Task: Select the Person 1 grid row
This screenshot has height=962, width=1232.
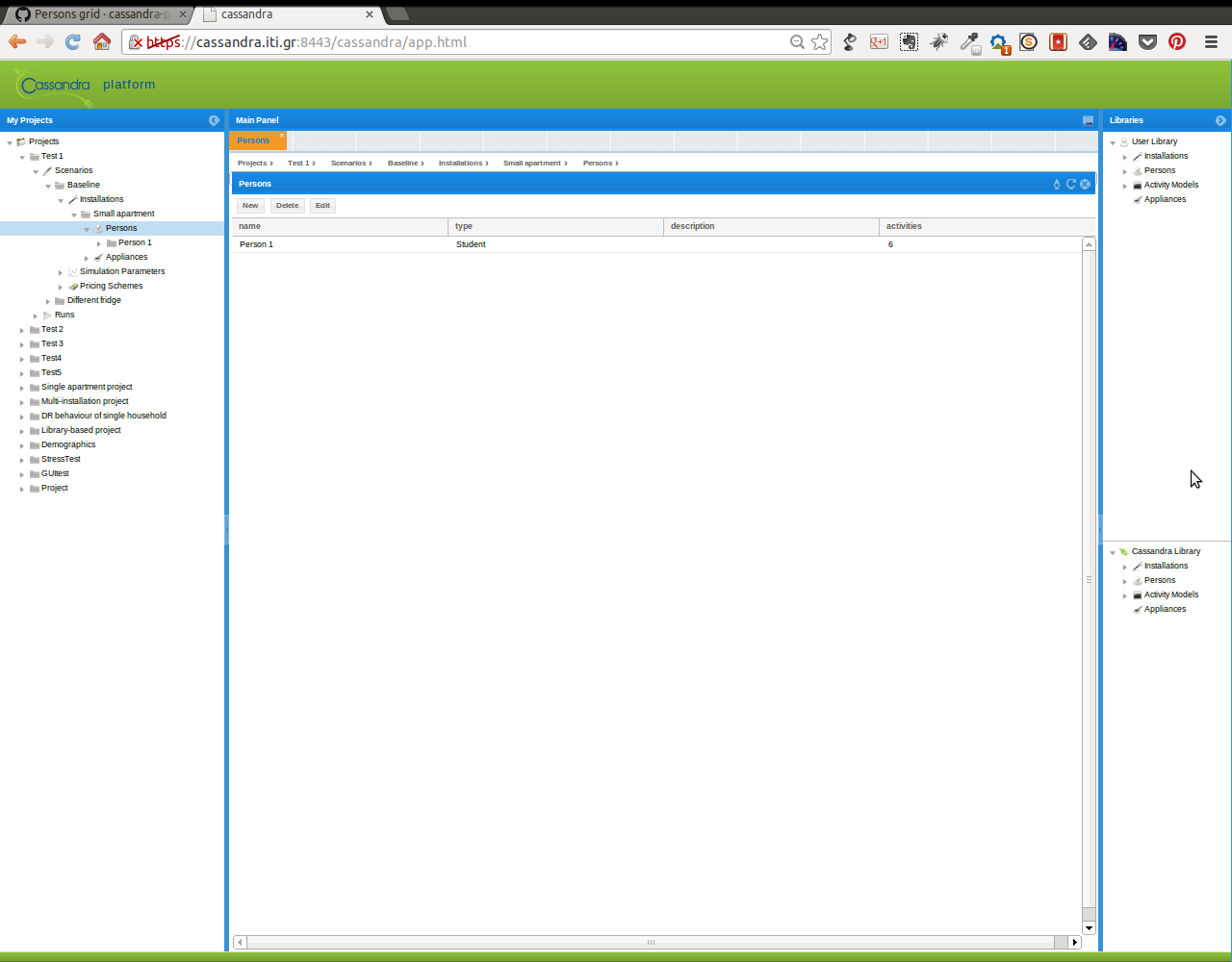Action: tap(656, 244)
